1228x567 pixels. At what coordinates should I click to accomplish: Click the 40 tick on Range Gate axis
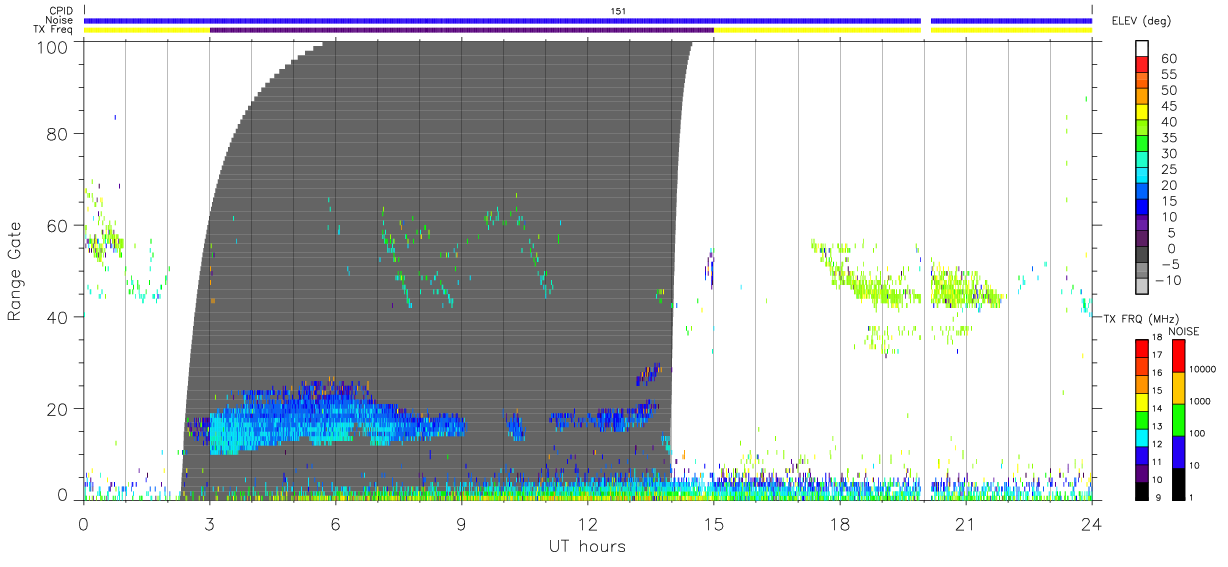click(x=59, y=317)
